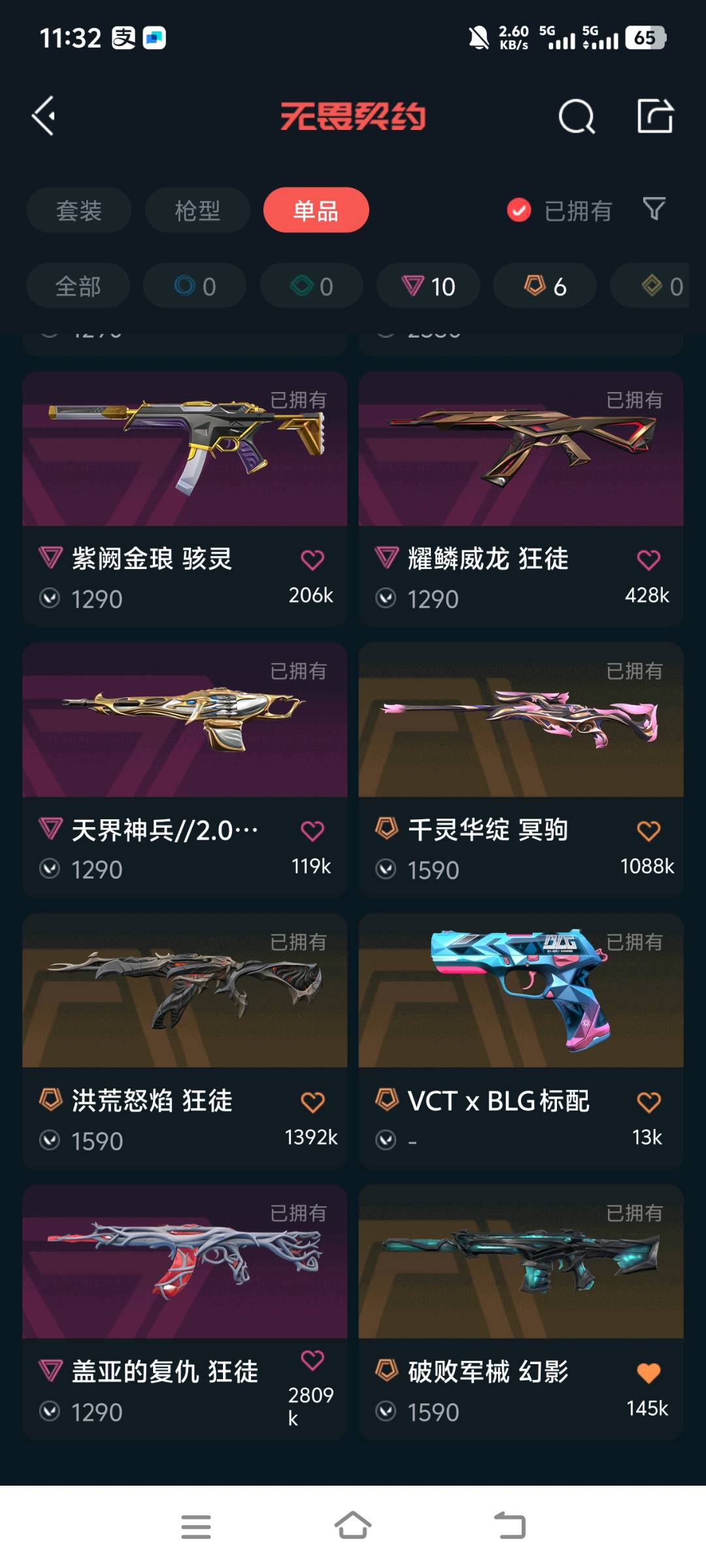Unfavorite the 破败军械 幻影 orange heart
The width and height of the screenshot is (706, 1568).
(x=648, y=1373)
